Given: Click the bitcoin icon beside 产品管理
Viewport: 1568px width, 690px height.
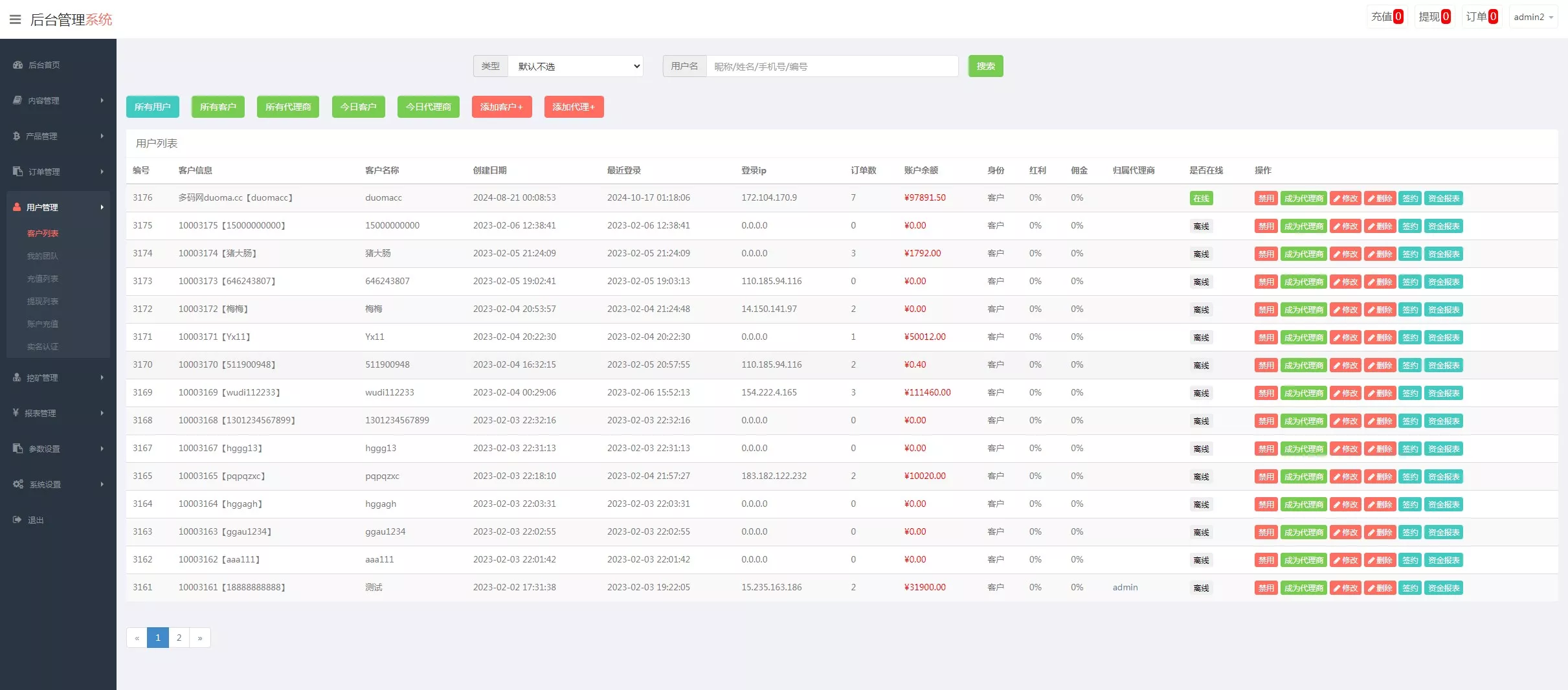Looking at the screenshot, I should pos(17,136).
